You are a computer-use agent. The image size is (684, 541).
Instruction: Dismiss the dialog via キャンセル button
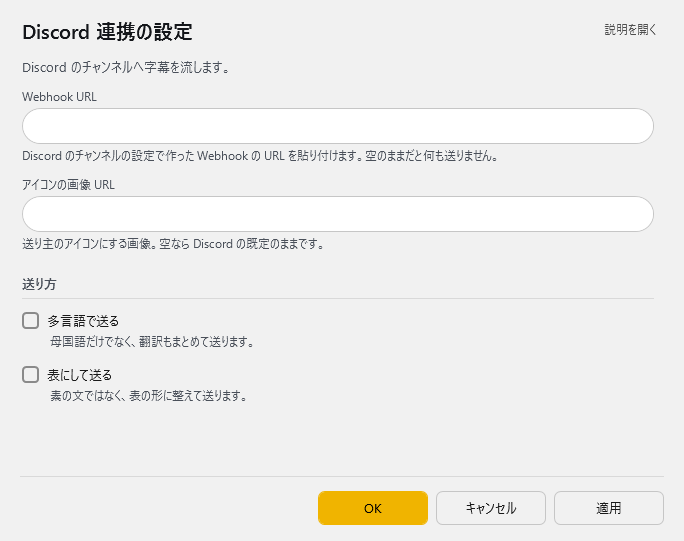491,508
